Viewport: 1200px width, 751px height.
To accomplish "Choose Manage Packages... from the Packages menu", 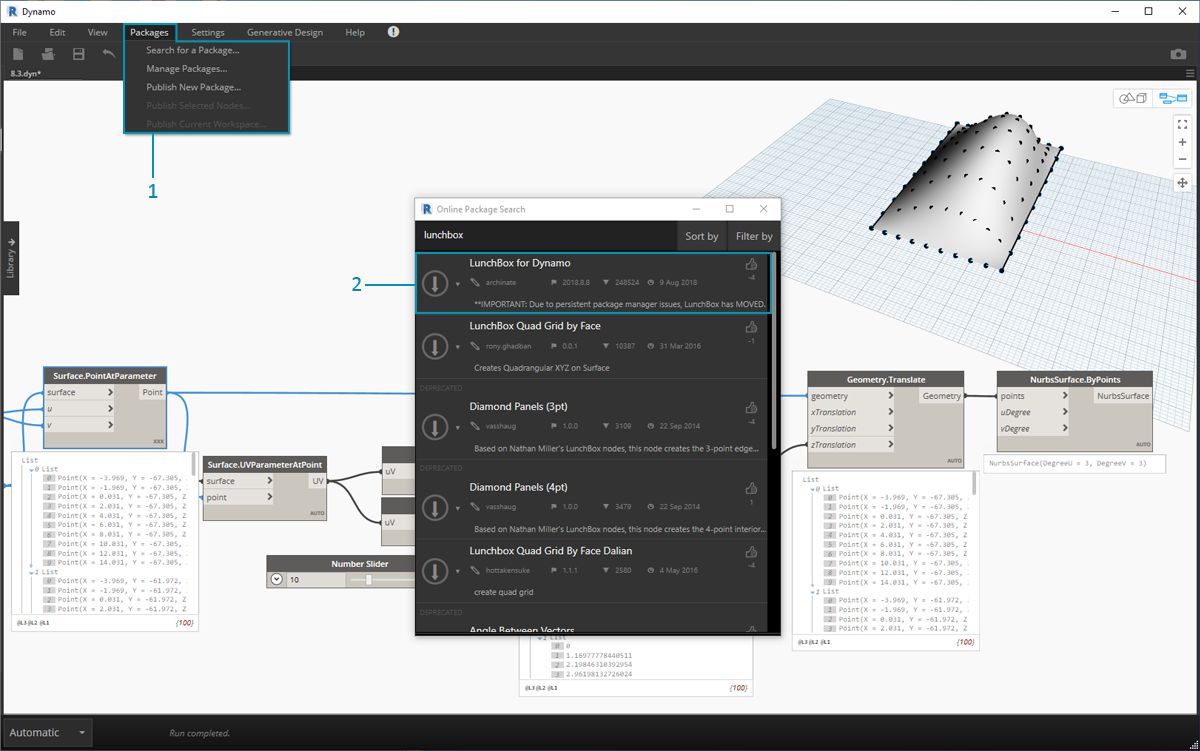I will (x=186, y=69).
